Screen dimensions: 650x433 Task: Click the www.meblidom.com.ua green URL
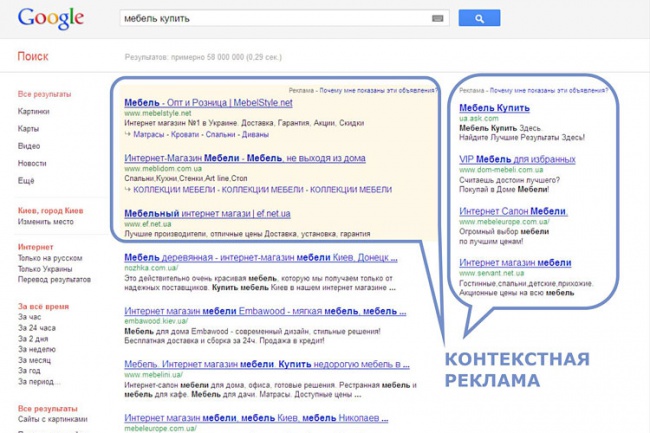(163, 169)
